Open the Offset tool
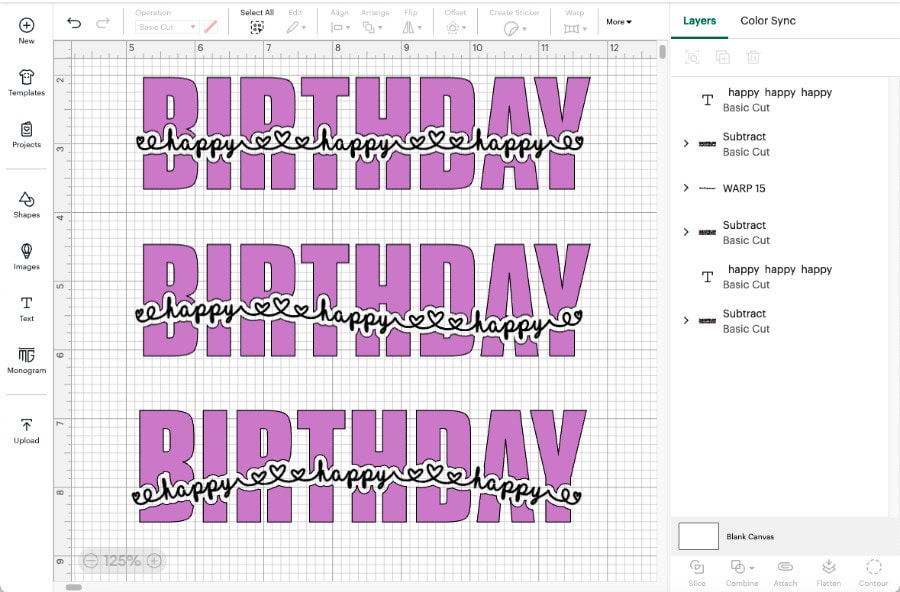900x592 pixels. [455, 27]
